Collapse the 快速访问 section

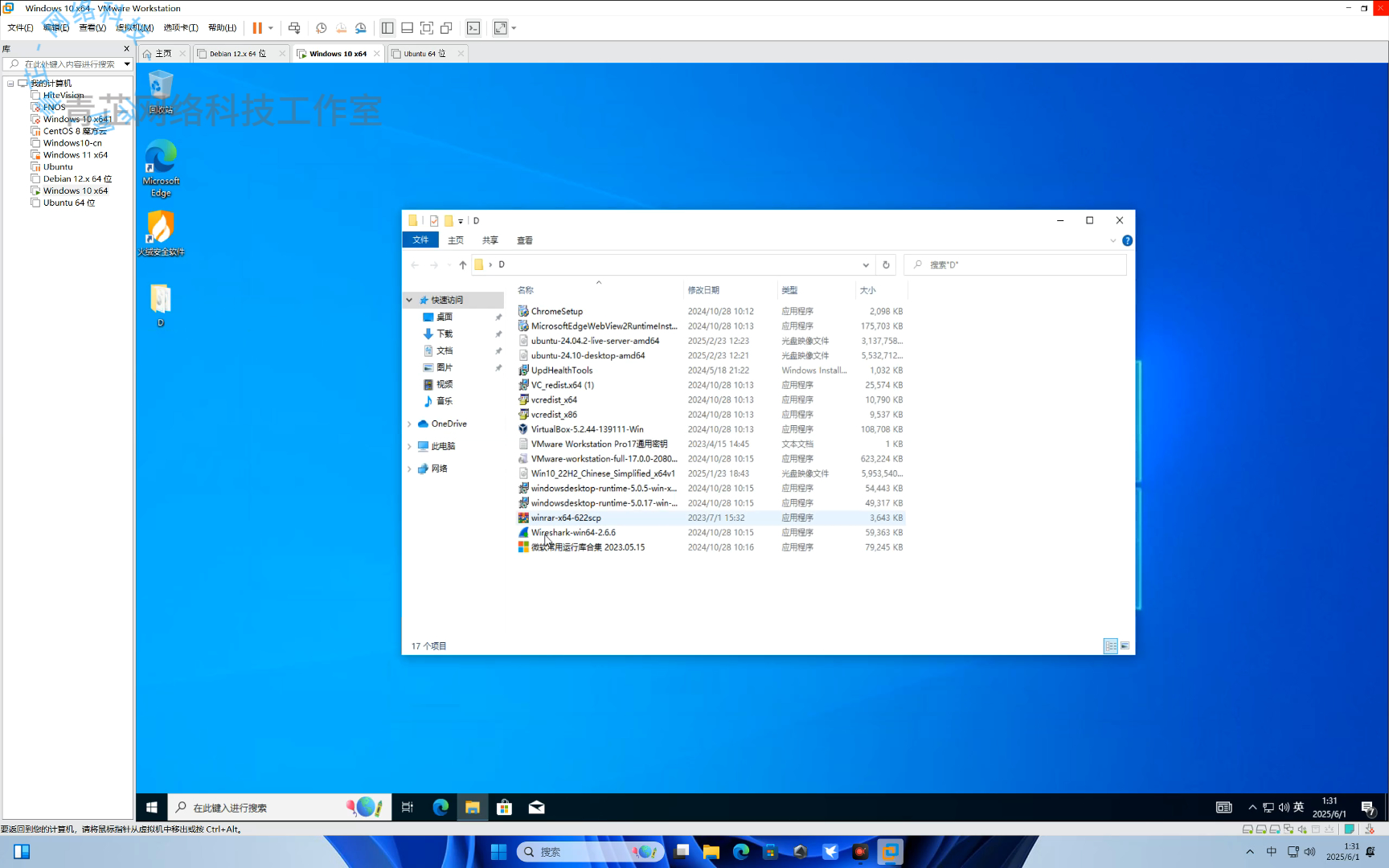(409, 300)
